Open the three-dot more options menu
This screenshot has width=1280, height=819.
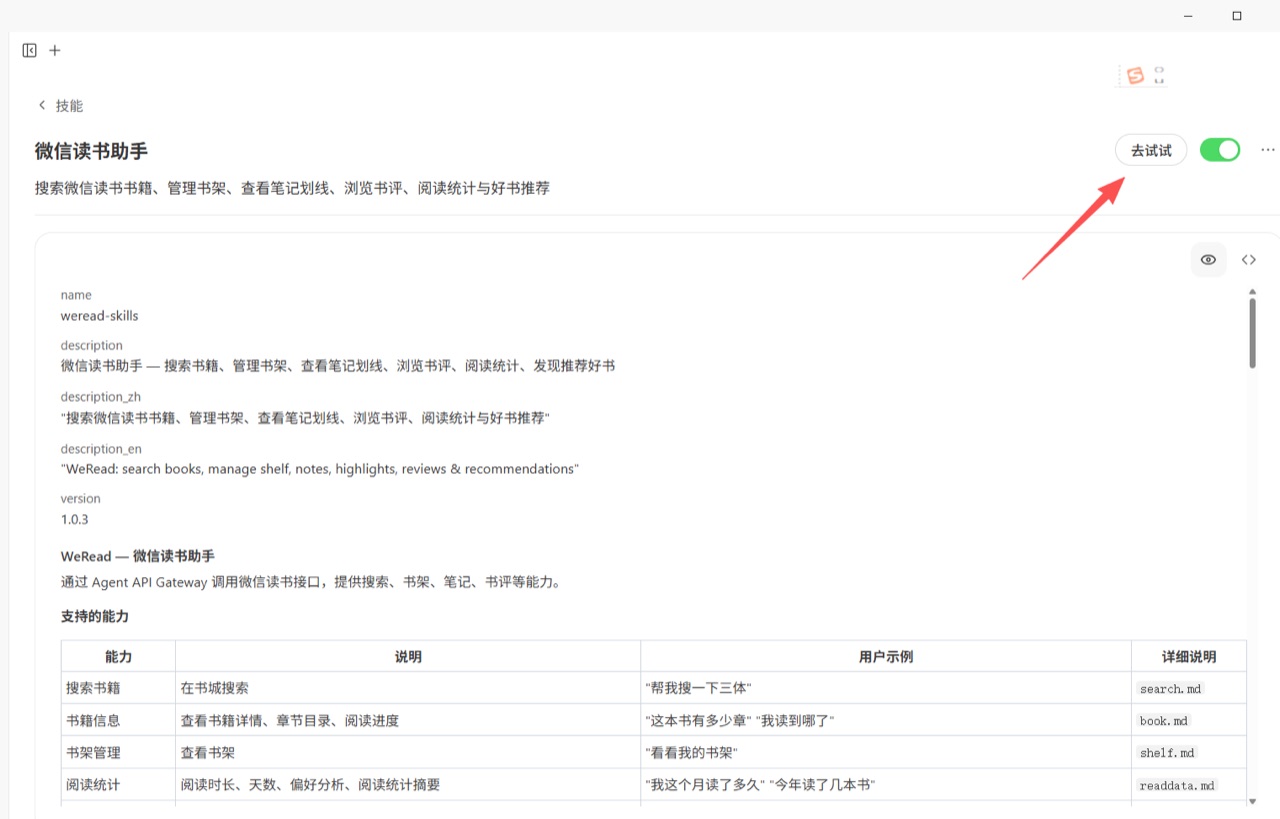click(x=1268, y=150)
